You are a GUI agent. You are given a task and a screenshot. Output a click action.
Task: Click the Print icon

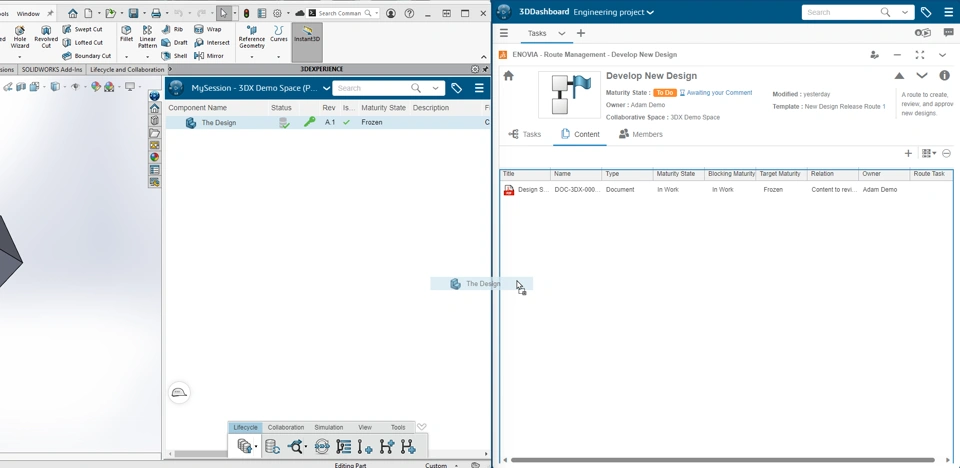(156, 13)
